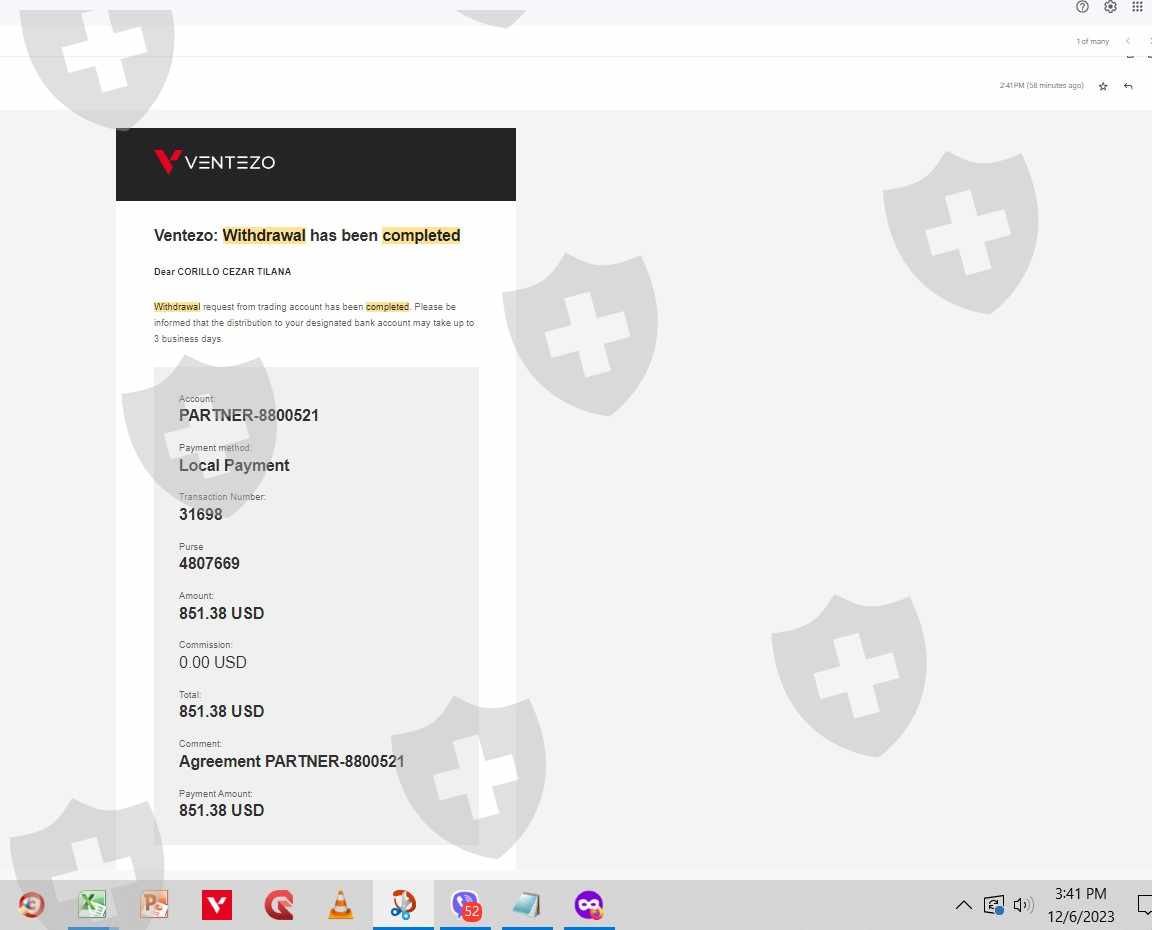Image resolution: width=1152 pixels, height=930 pixels.
Task: Launch VLC media player from taskbar
Action: tap(340, 904)
